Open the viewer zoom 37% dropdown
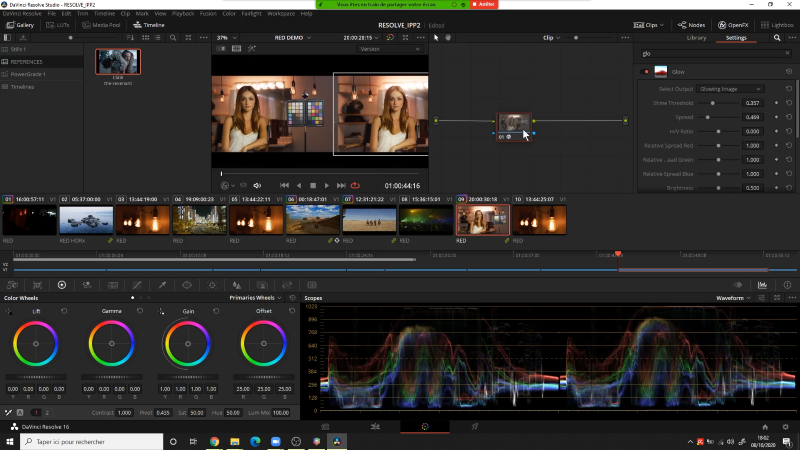 227,38
